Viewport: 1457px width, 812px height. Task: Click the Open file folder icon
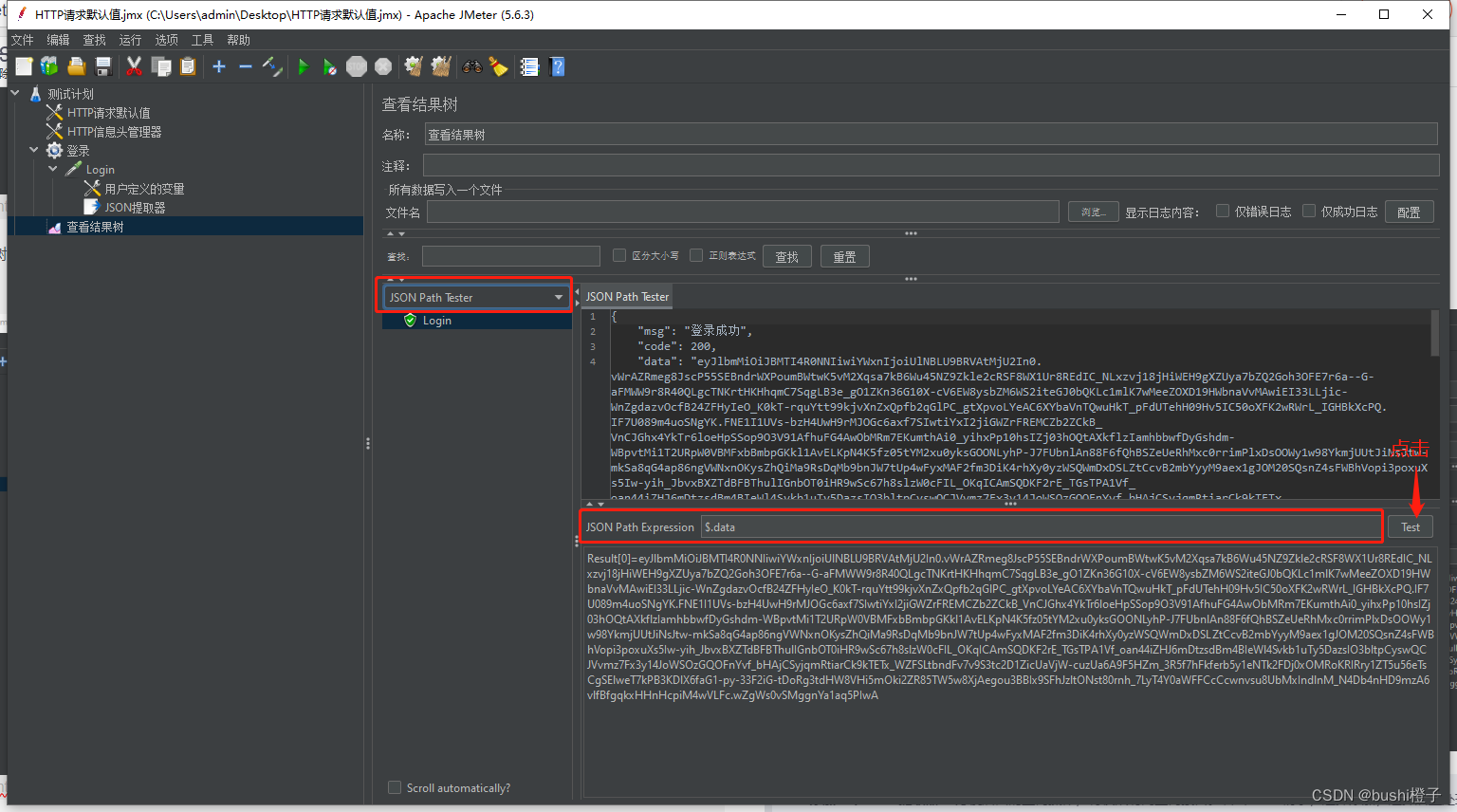(x=77, y=66)
